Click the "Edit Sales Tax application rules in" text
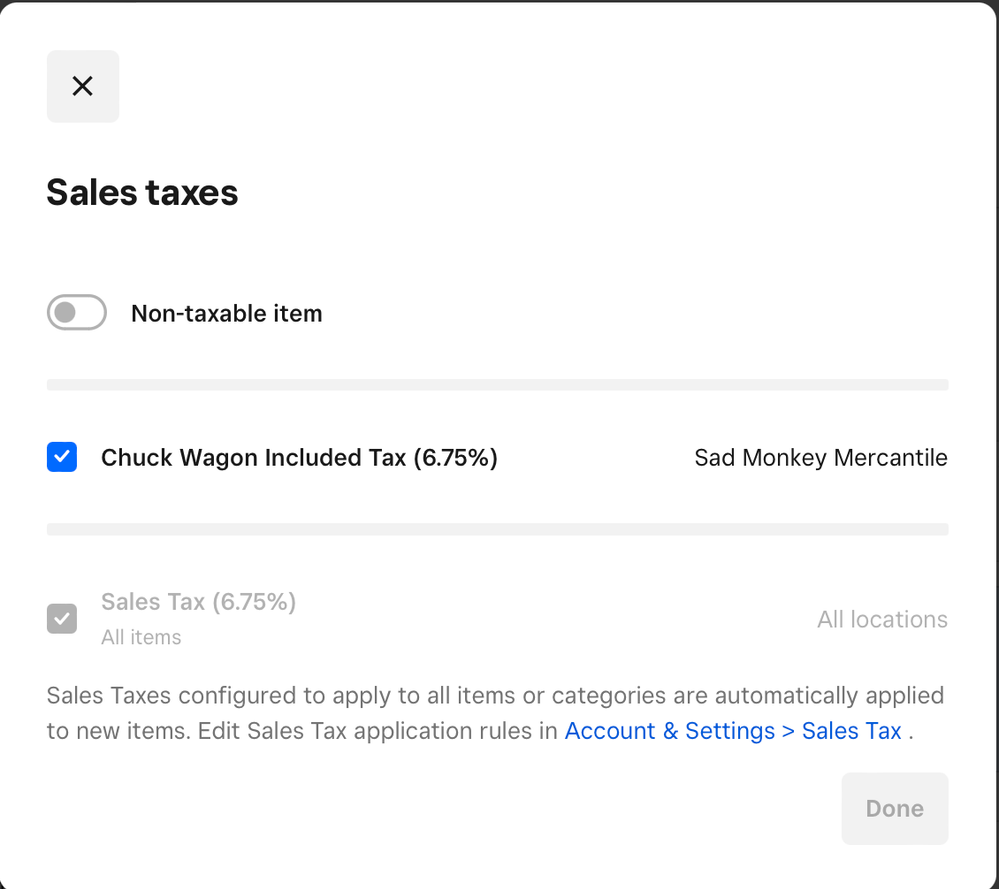Screen dimensions: 999x889 [x=378, y=731]
